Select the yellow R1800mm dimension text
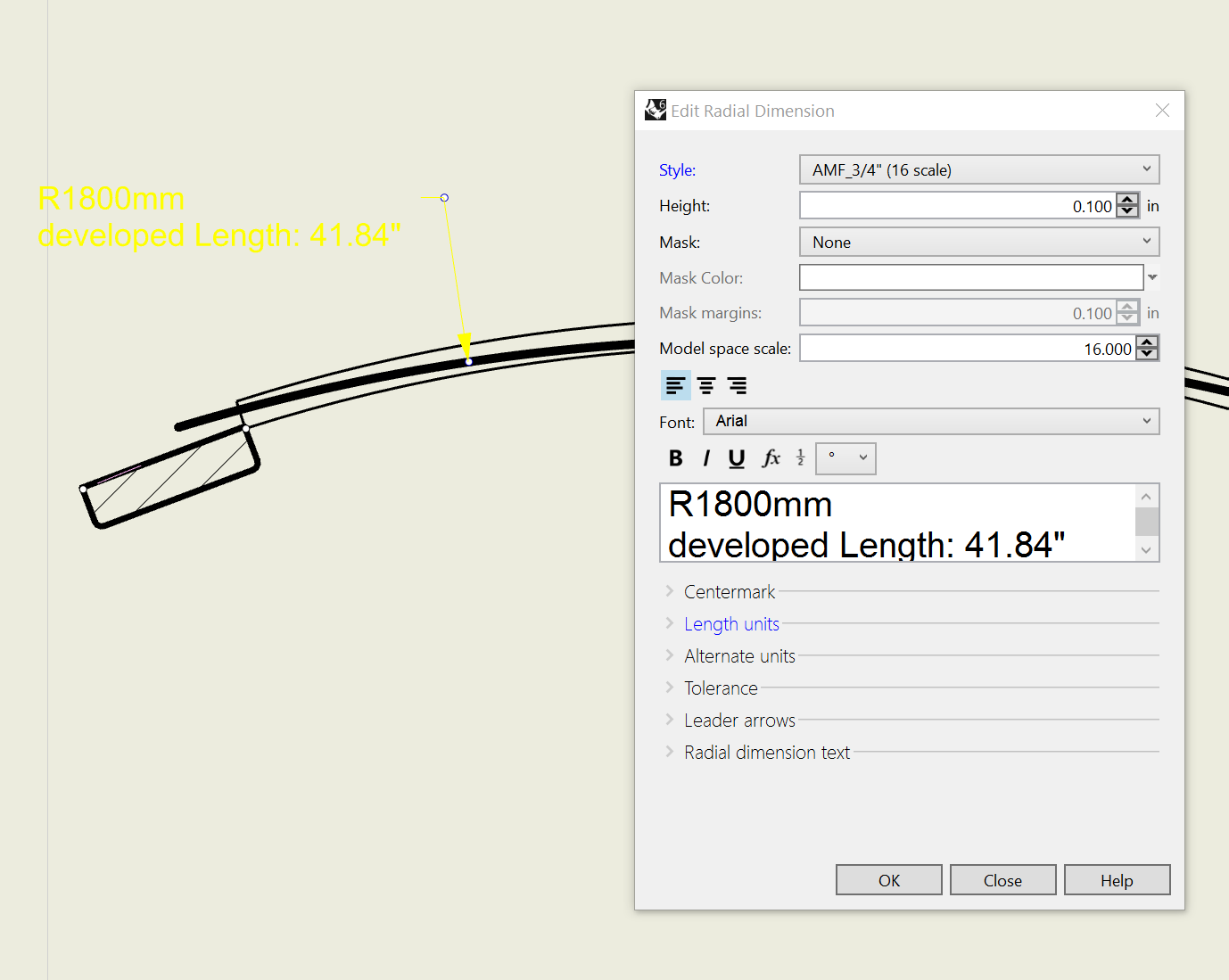The width and height of the screenshot is (1229, 980). (111, 198)
